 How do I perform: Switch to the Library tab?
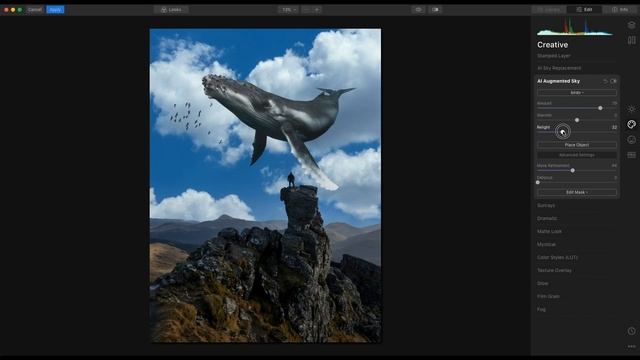pyautogui.click(x=549, y=9)
